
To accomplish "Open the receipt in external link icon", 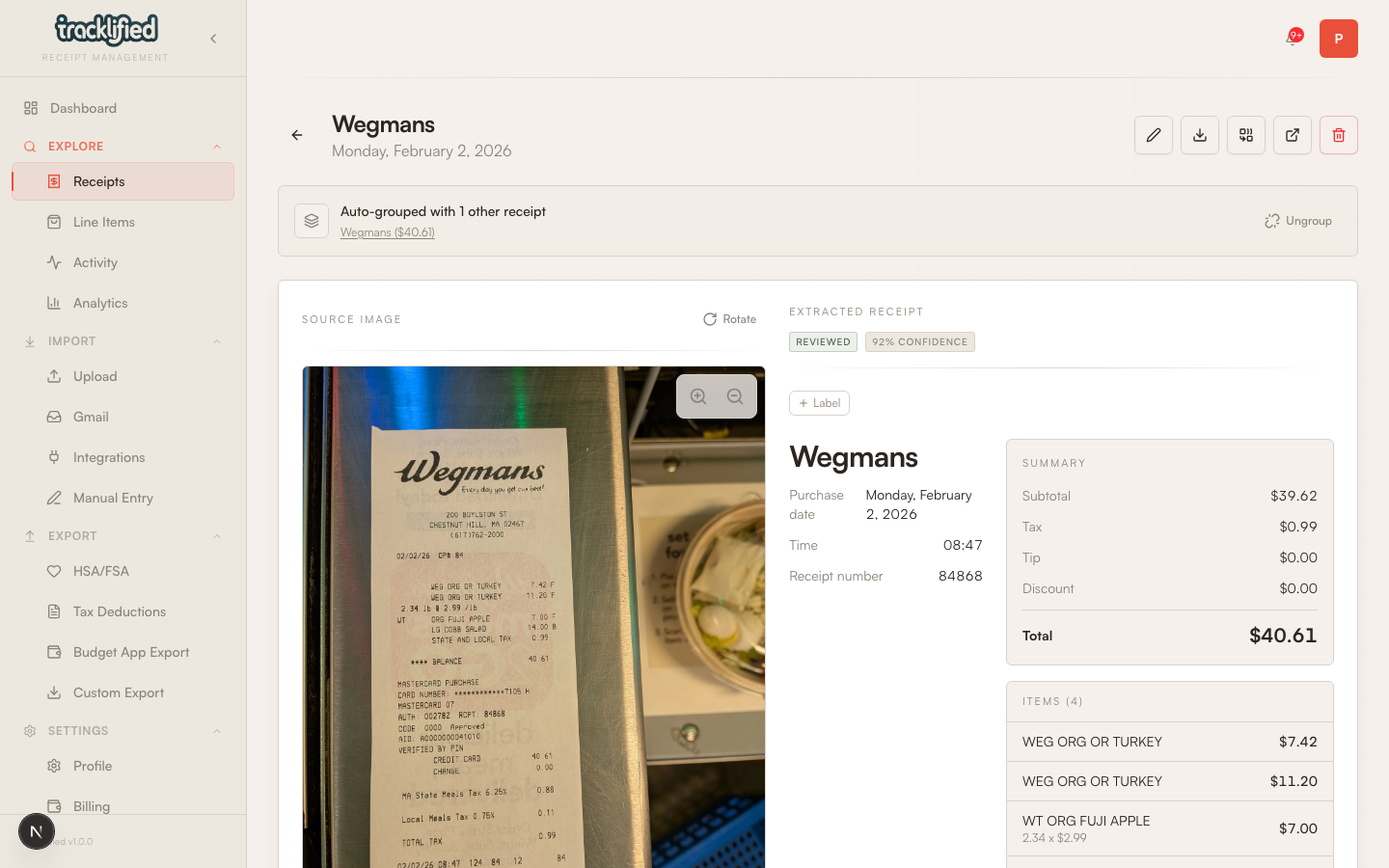I will click(x=1293, y=135).
